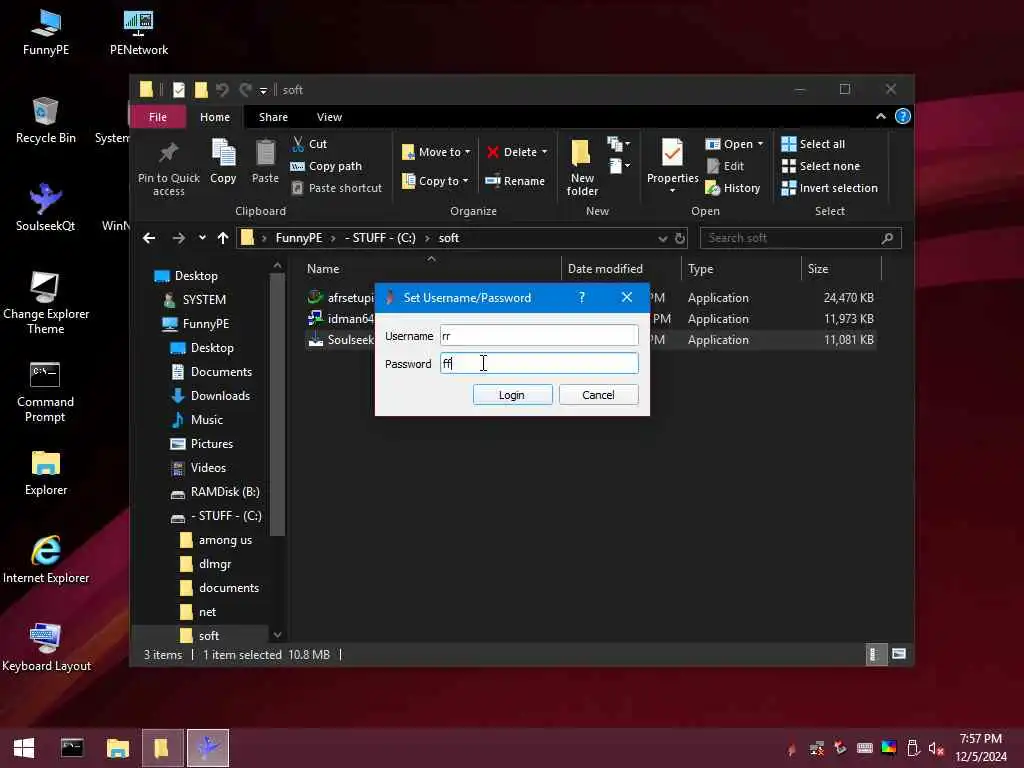
Task: Click the Paste ribbon icon
Action: (265, 161)
